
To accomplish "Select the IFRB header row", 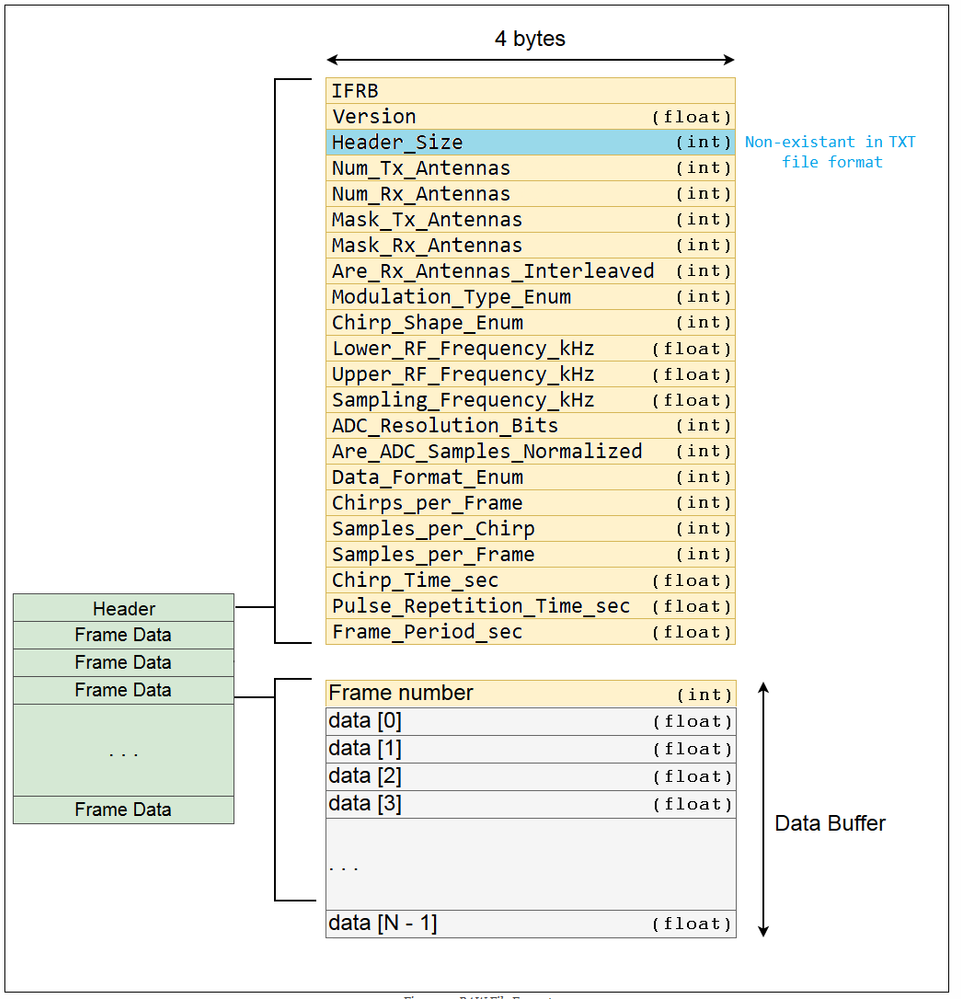I will click(530, 90).
